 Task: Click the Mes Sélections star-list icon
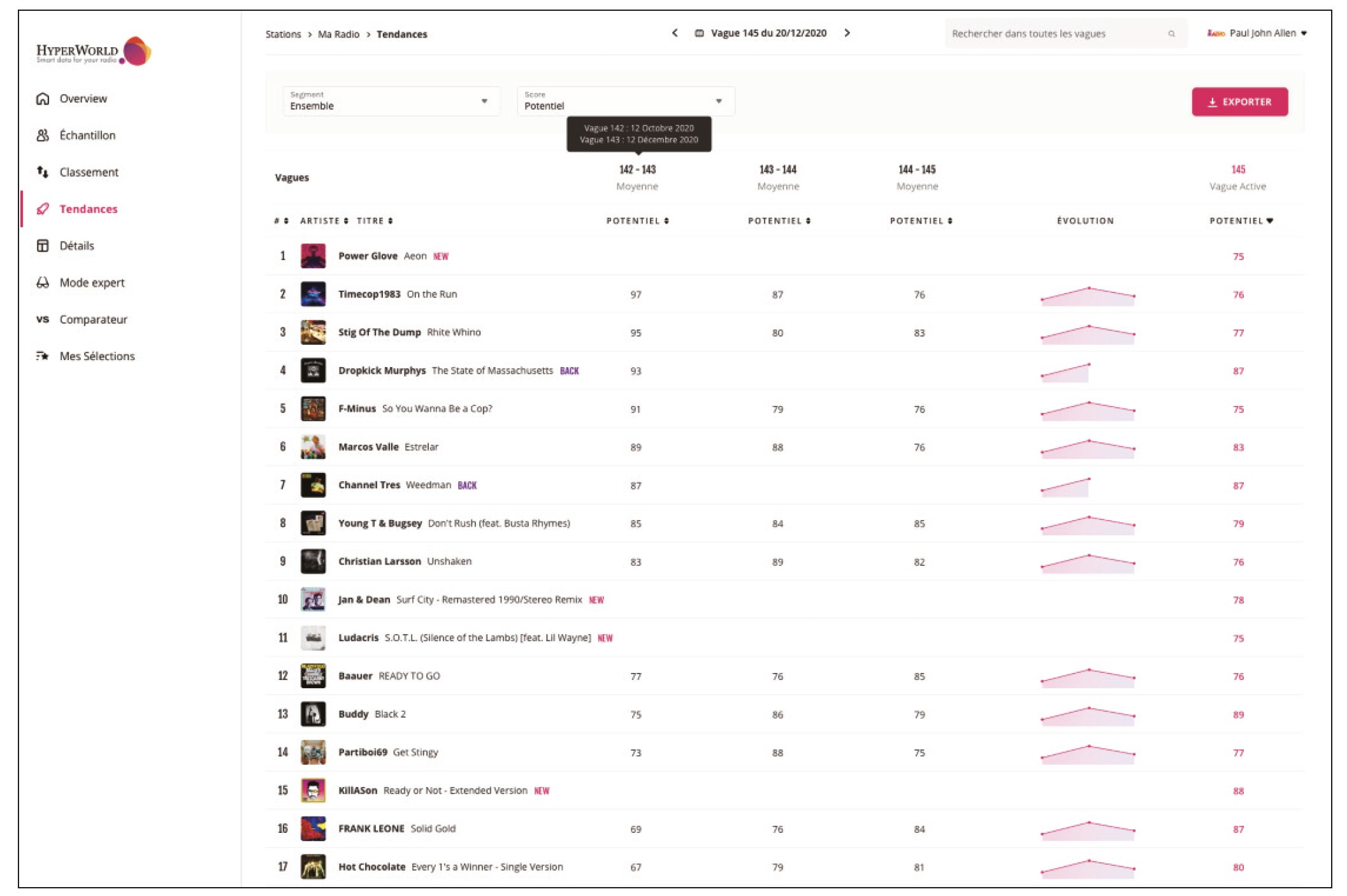tap(43, 356)
